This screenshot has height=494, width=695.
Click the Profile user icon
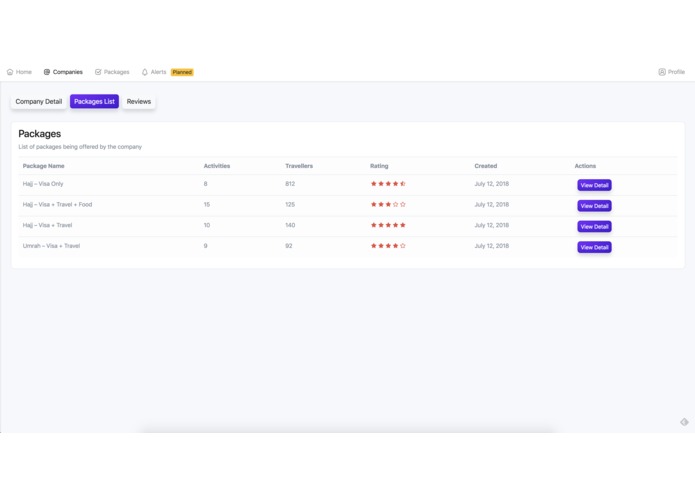pyautogui.click(x=662, y=72)
